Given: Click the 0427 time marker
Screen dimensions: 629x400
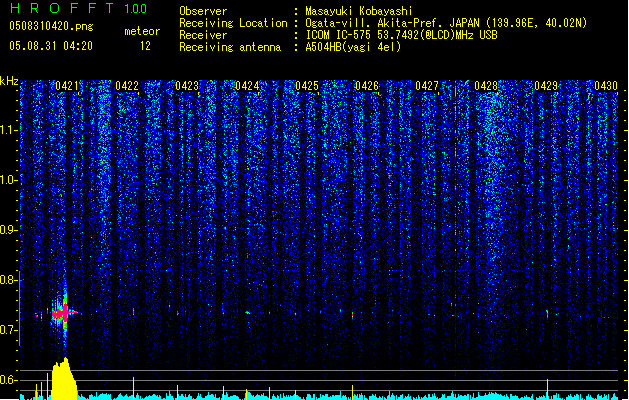Looking at the screenshot, I should tap(427, 86).
